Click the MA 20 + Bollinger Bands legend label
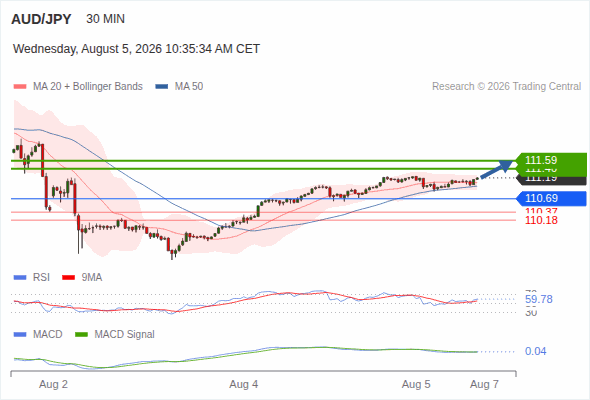Viewport: 590px width, 400px height. [88, 87]
